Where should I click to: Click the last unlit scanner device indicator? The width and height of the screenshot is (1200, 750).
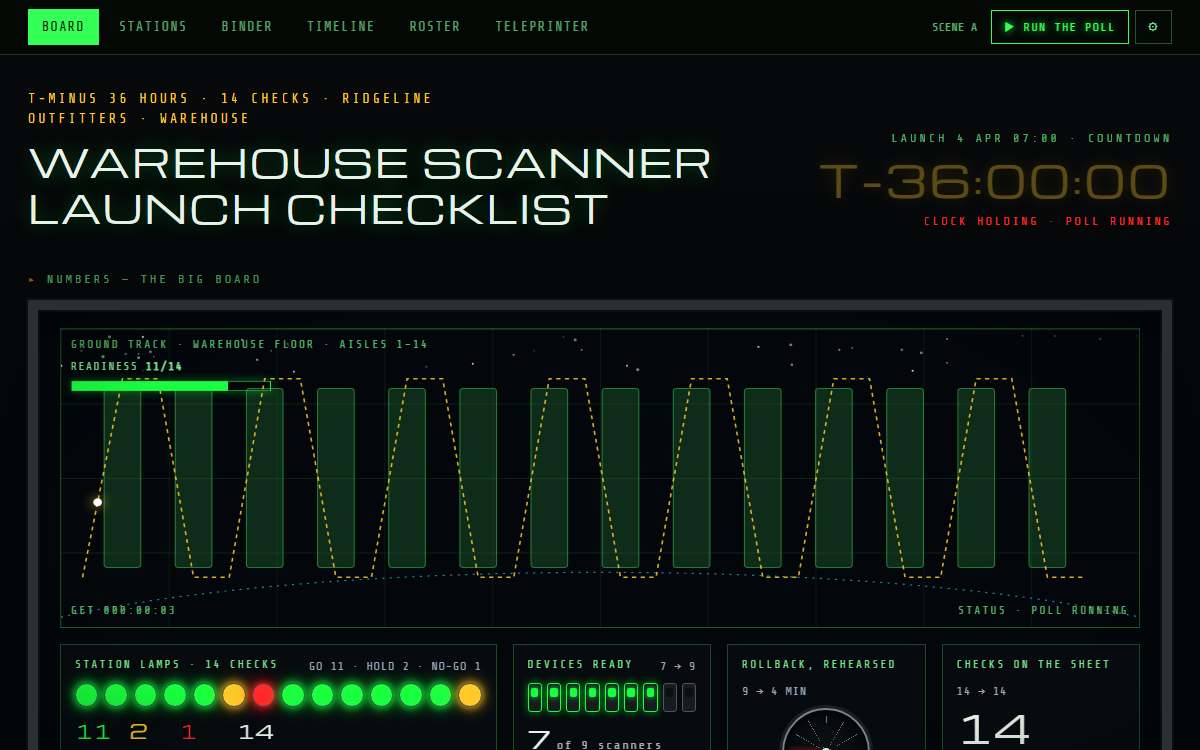[689, 697]
